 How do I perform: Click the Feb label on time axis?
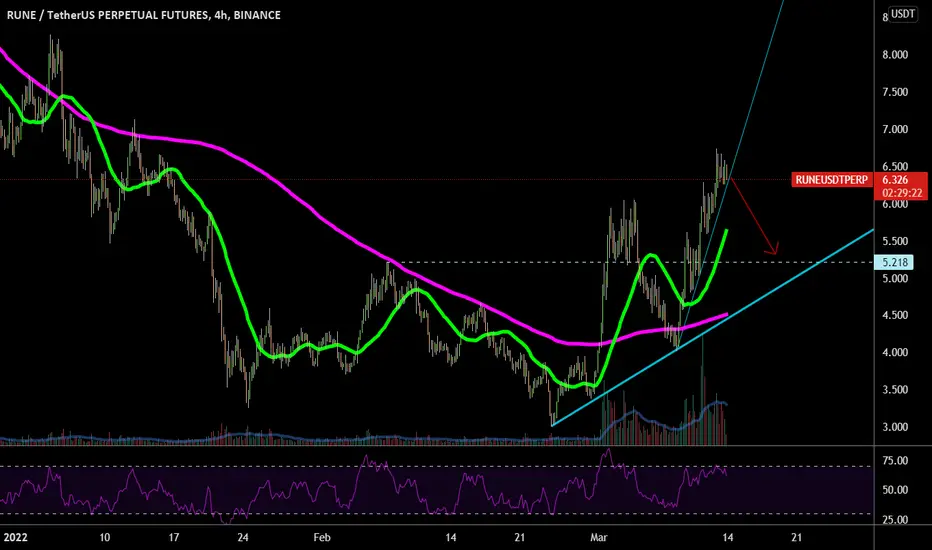tap(322, 538)
